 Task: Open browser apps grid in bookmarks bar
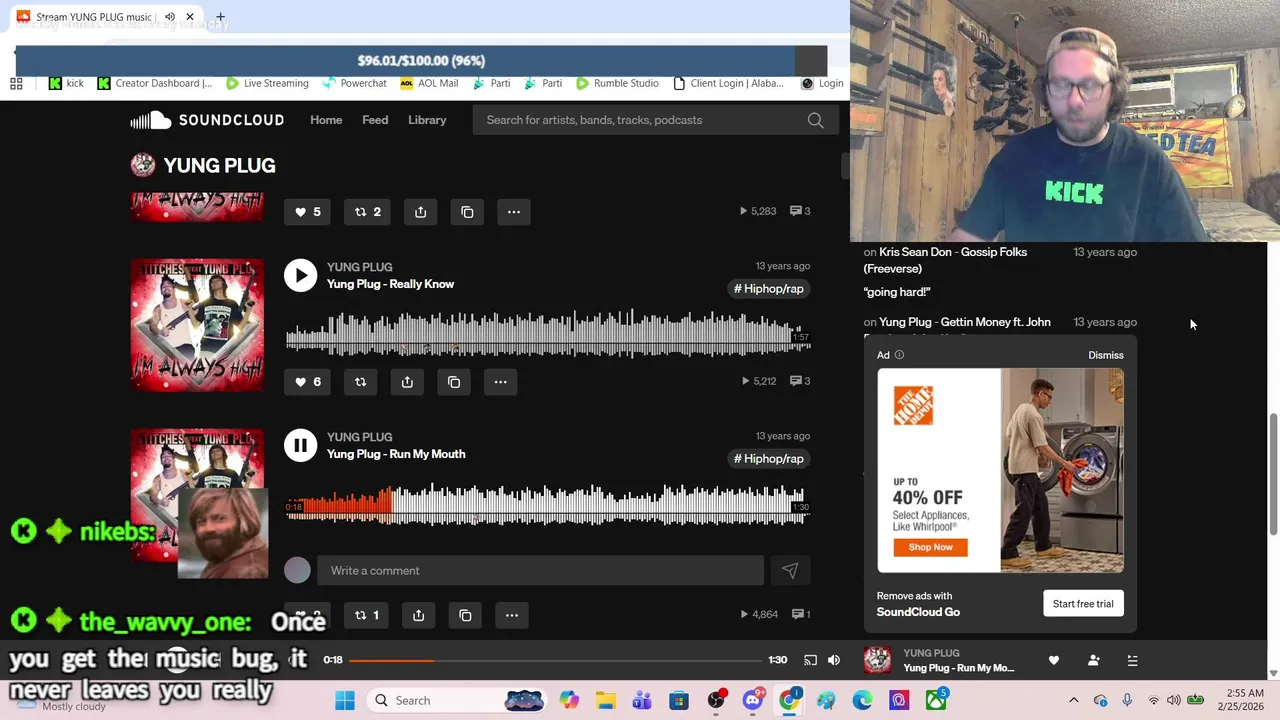tap(16, 83)
